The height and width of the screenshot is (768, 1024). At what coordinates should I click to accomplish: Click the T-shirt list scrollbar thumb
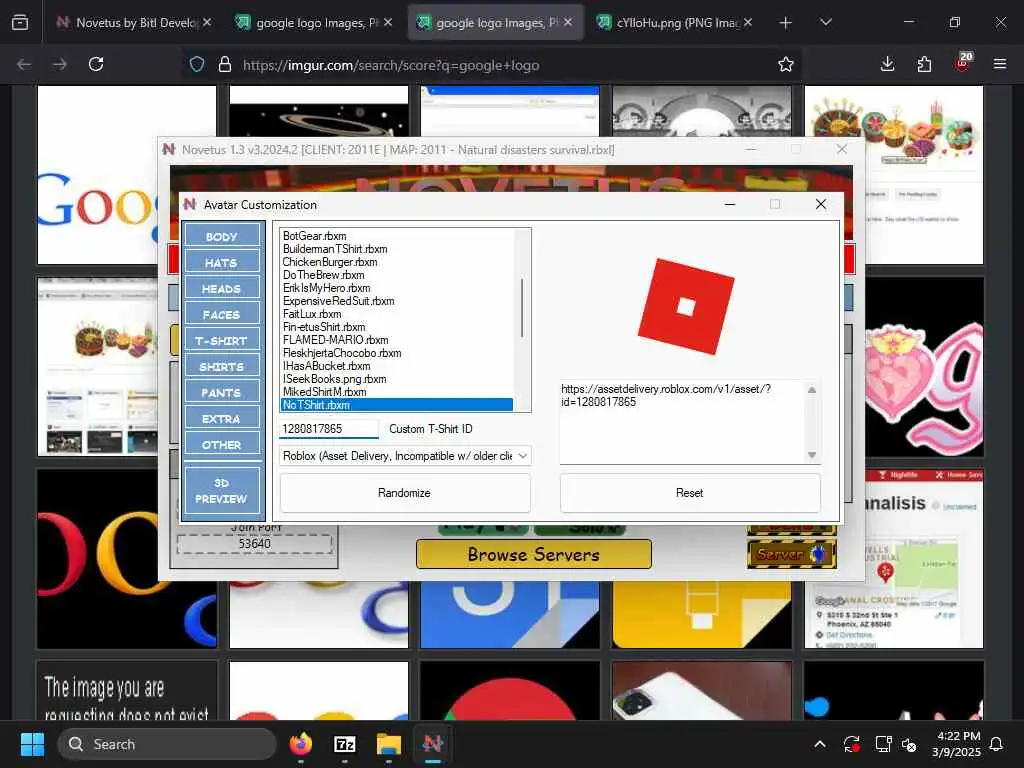click(x=522, y=308)
